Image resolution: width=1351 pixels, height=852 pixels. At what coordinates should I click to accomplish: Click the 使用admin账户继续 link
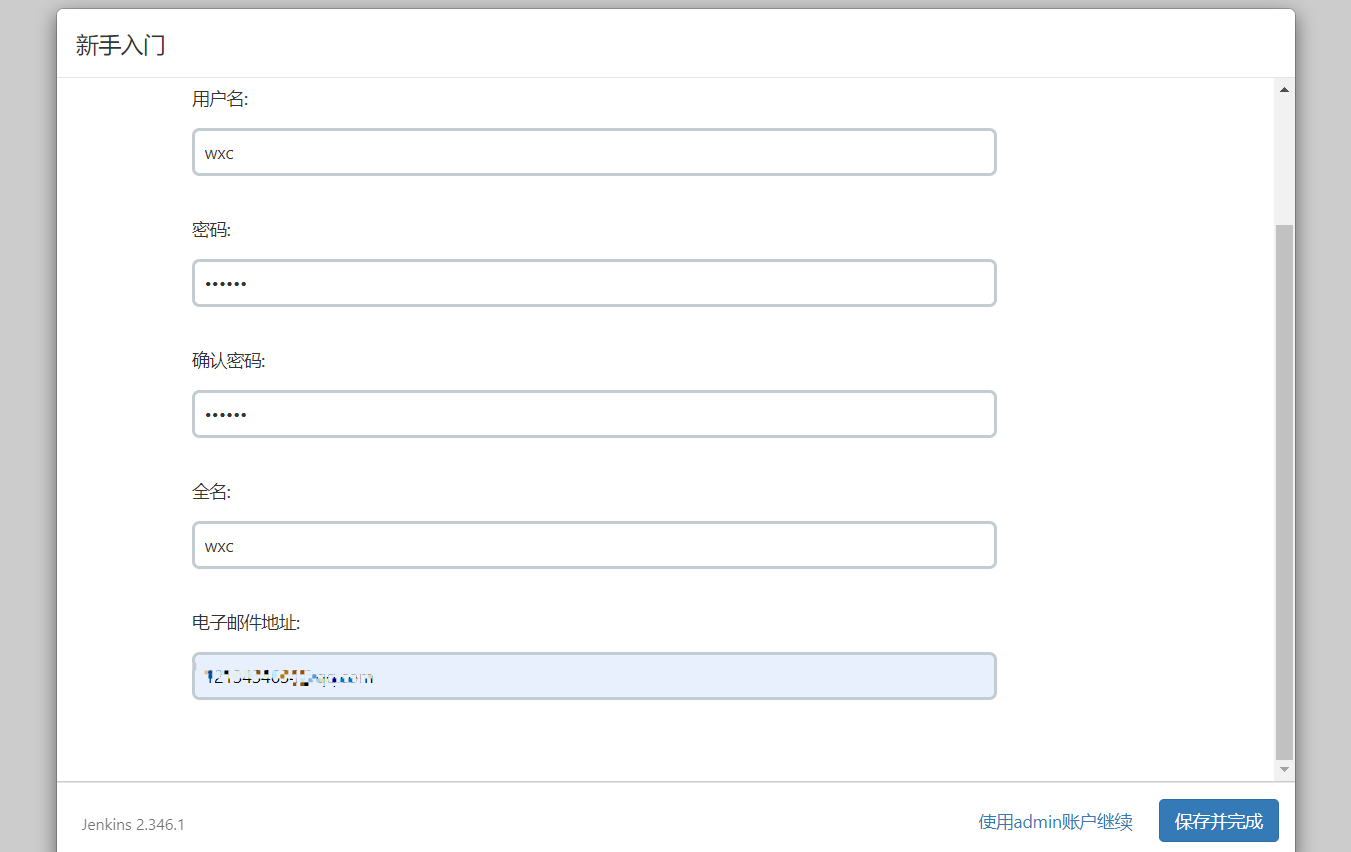tap(1055, 822)
